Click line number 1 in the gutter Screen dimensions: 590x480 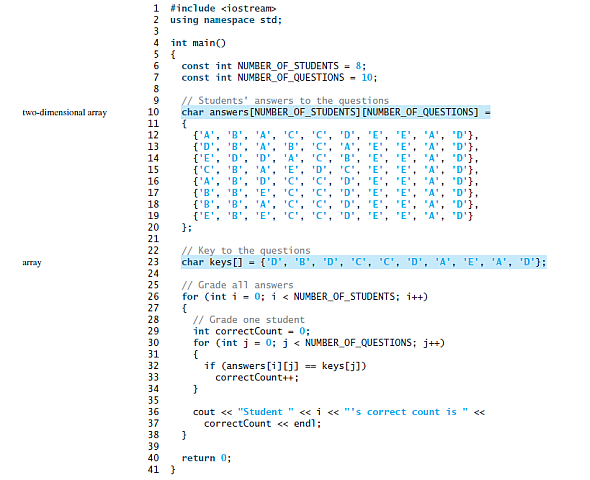[x=156, y=8]
